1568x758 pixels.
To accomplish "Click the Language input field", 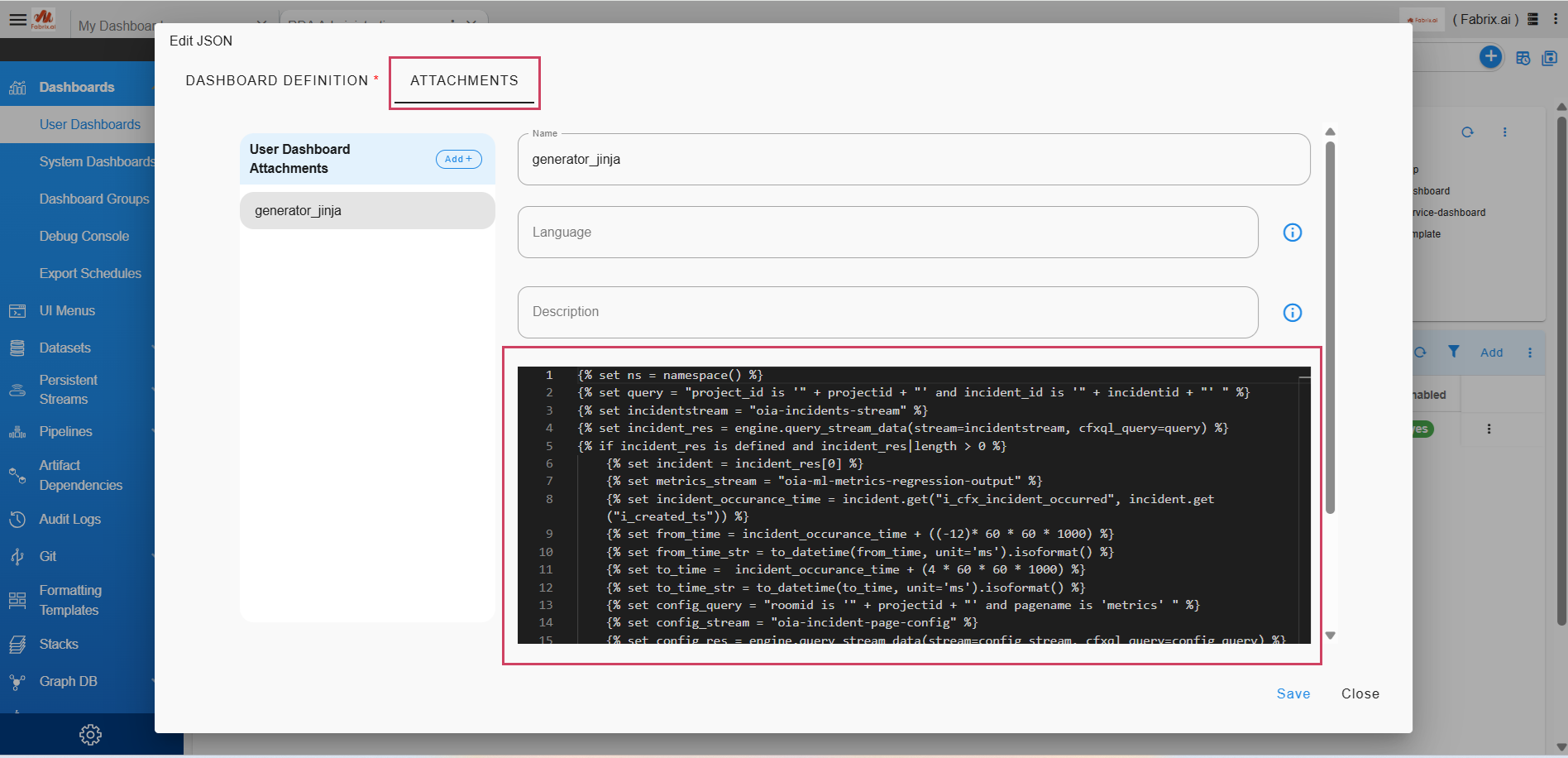I will [887, 233].
